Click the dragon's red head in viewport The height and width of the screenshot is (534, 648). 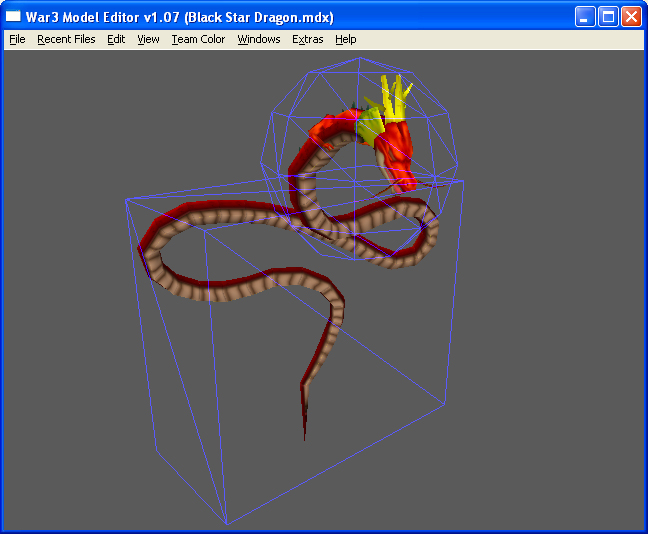coord(398,155)
